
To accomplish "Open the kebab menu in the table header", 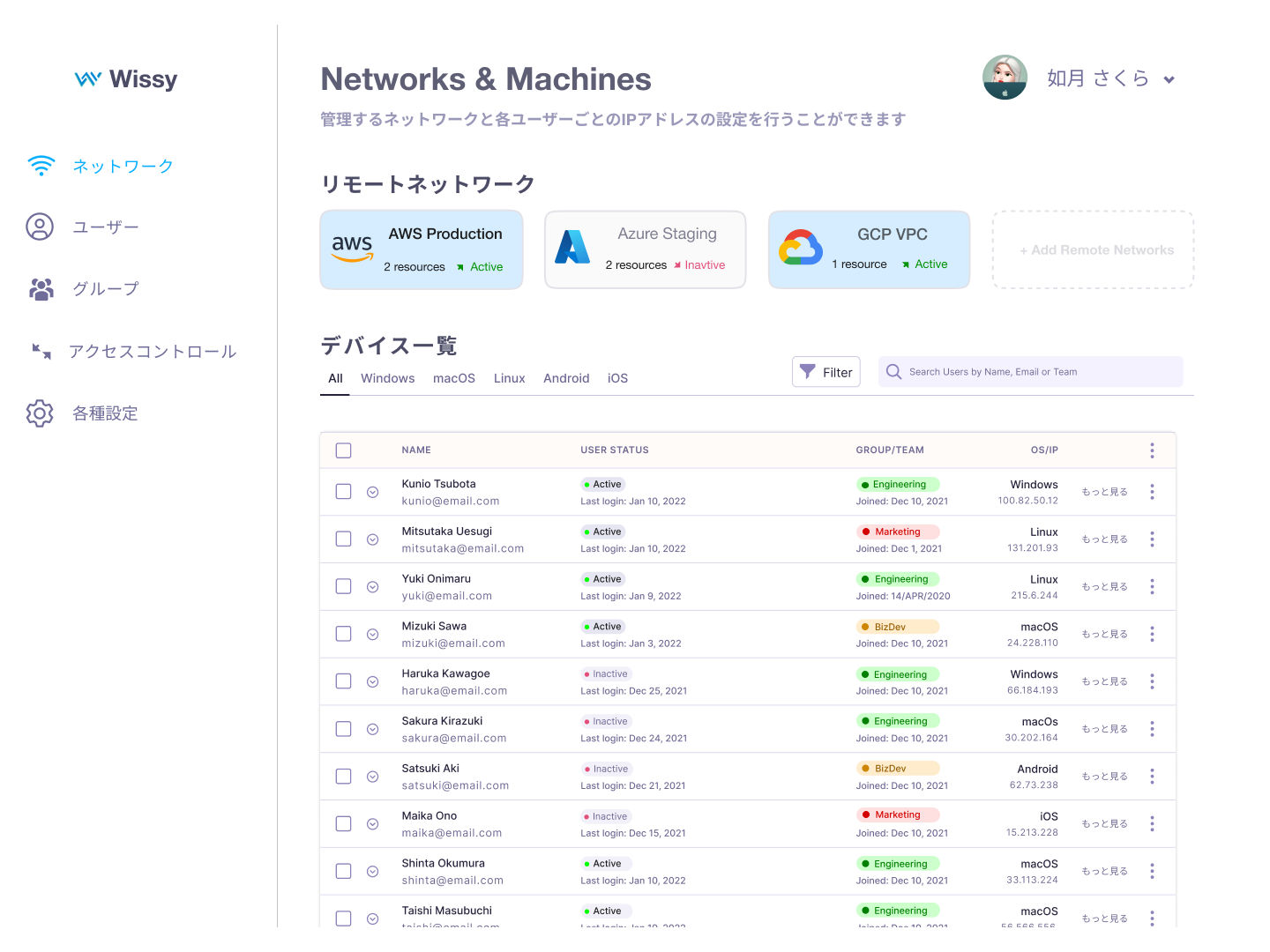I will pos(1152,450).
